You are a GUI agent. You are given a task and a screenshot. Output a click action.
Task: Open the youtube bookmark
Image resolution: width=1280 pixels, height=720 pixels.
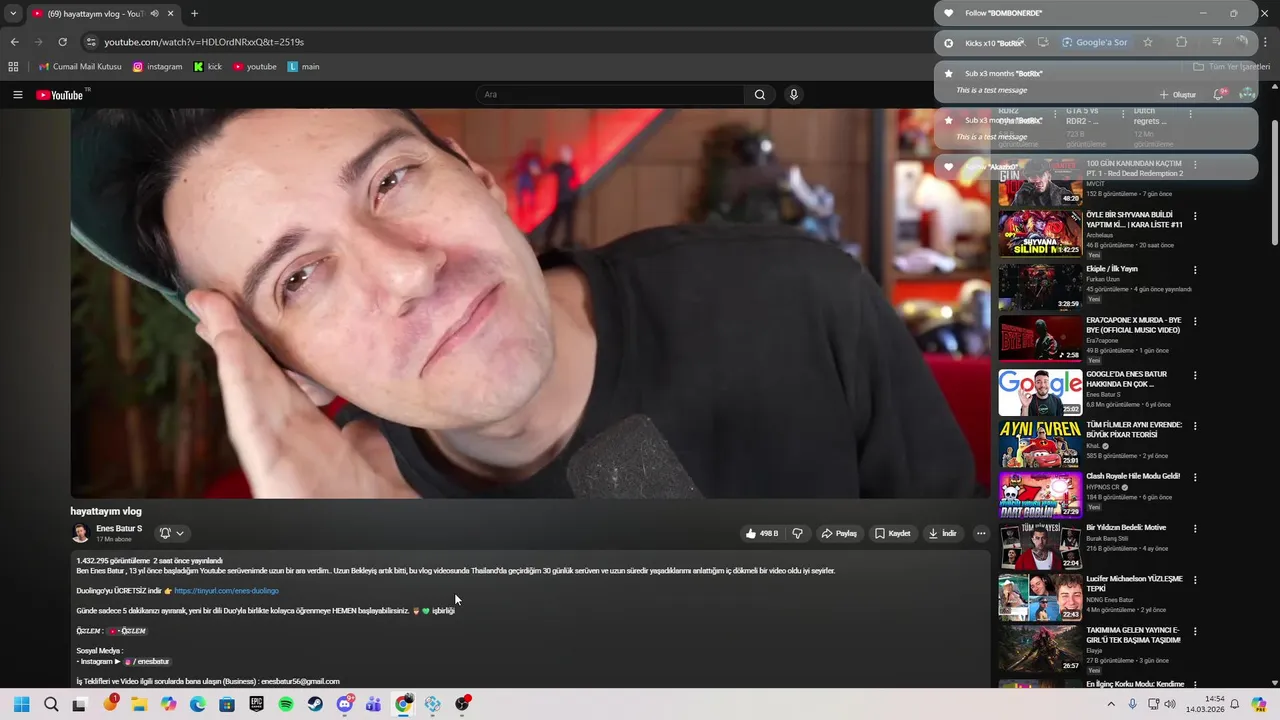pos(255,67)
